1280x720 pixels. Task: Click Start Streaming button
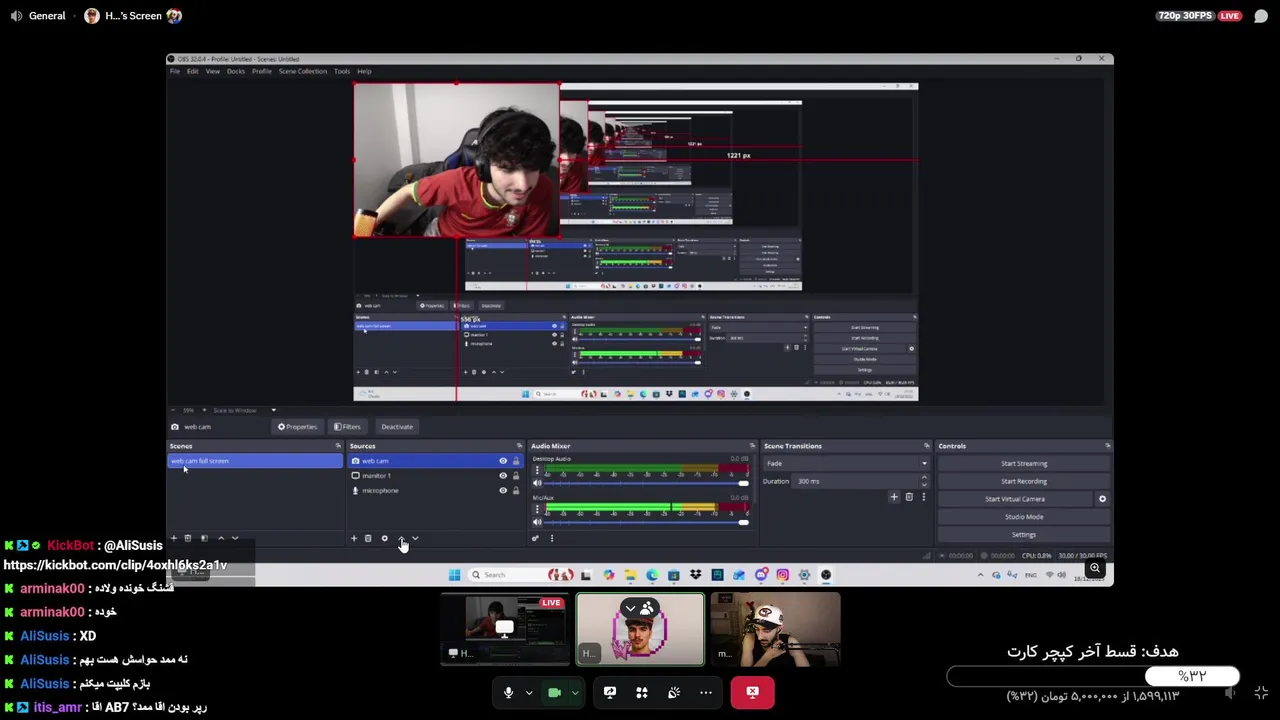[x=1024, y=463]
